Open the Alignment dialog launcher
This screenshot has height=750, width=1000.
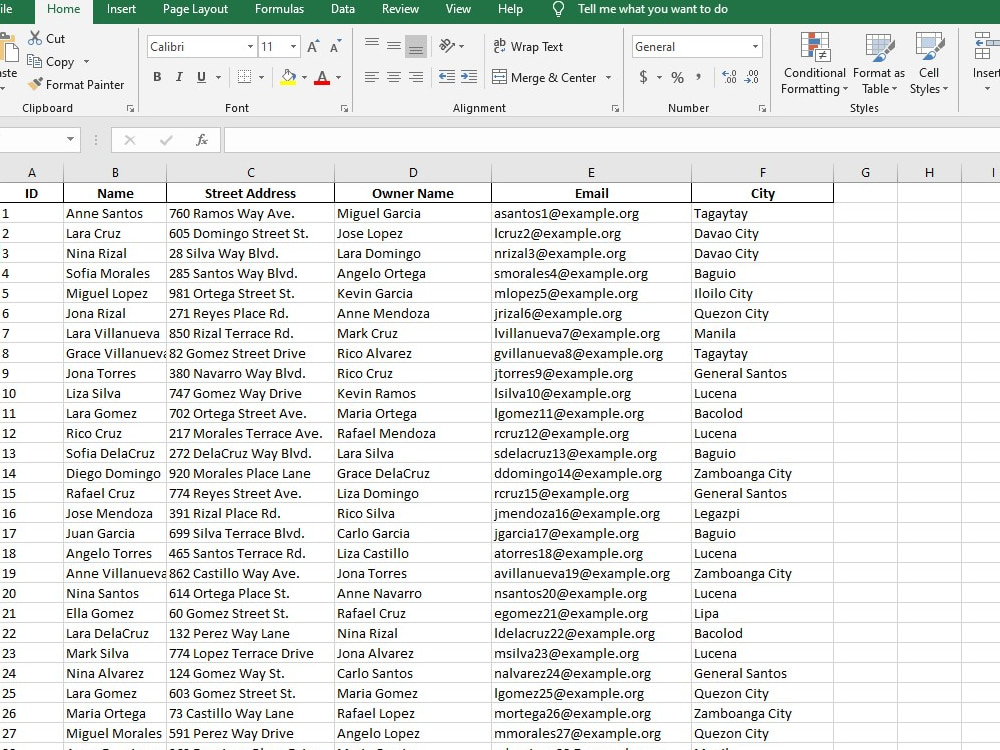coord(615,108)
